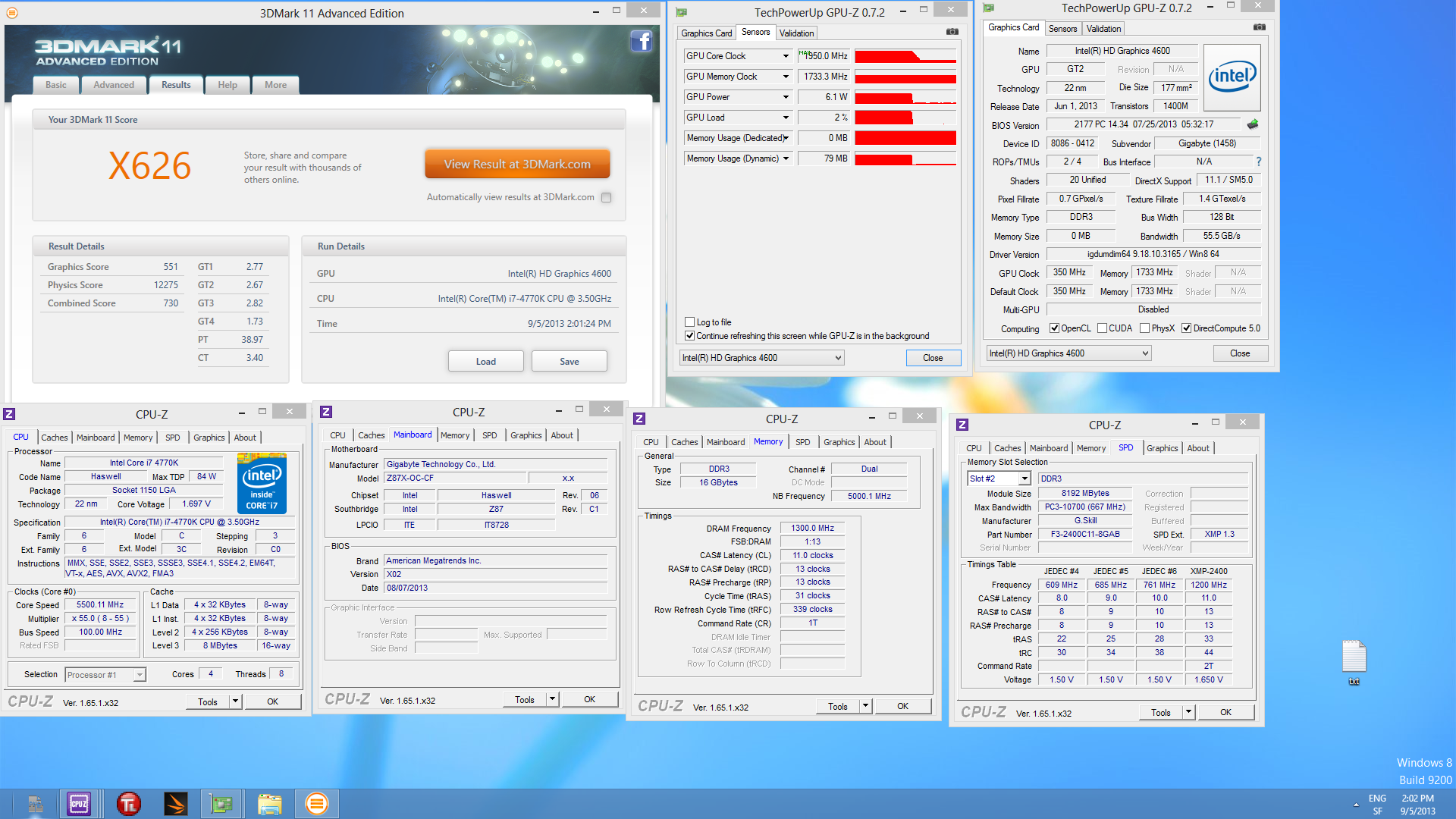Uncheck Continue refreshing this screen in background
The height and width of the screenshot is (819, 1456).
pos(689,336)
